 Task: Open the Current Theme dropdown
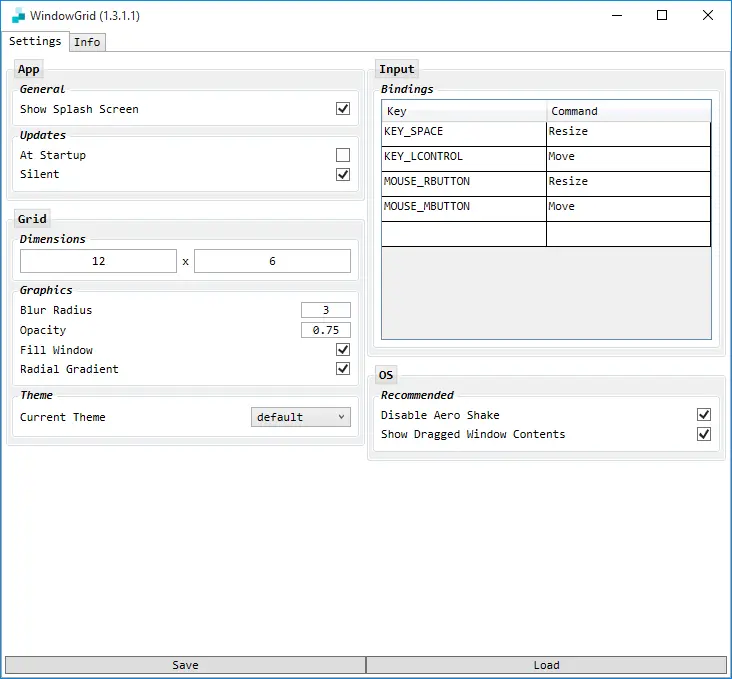[x=301, y=417]
